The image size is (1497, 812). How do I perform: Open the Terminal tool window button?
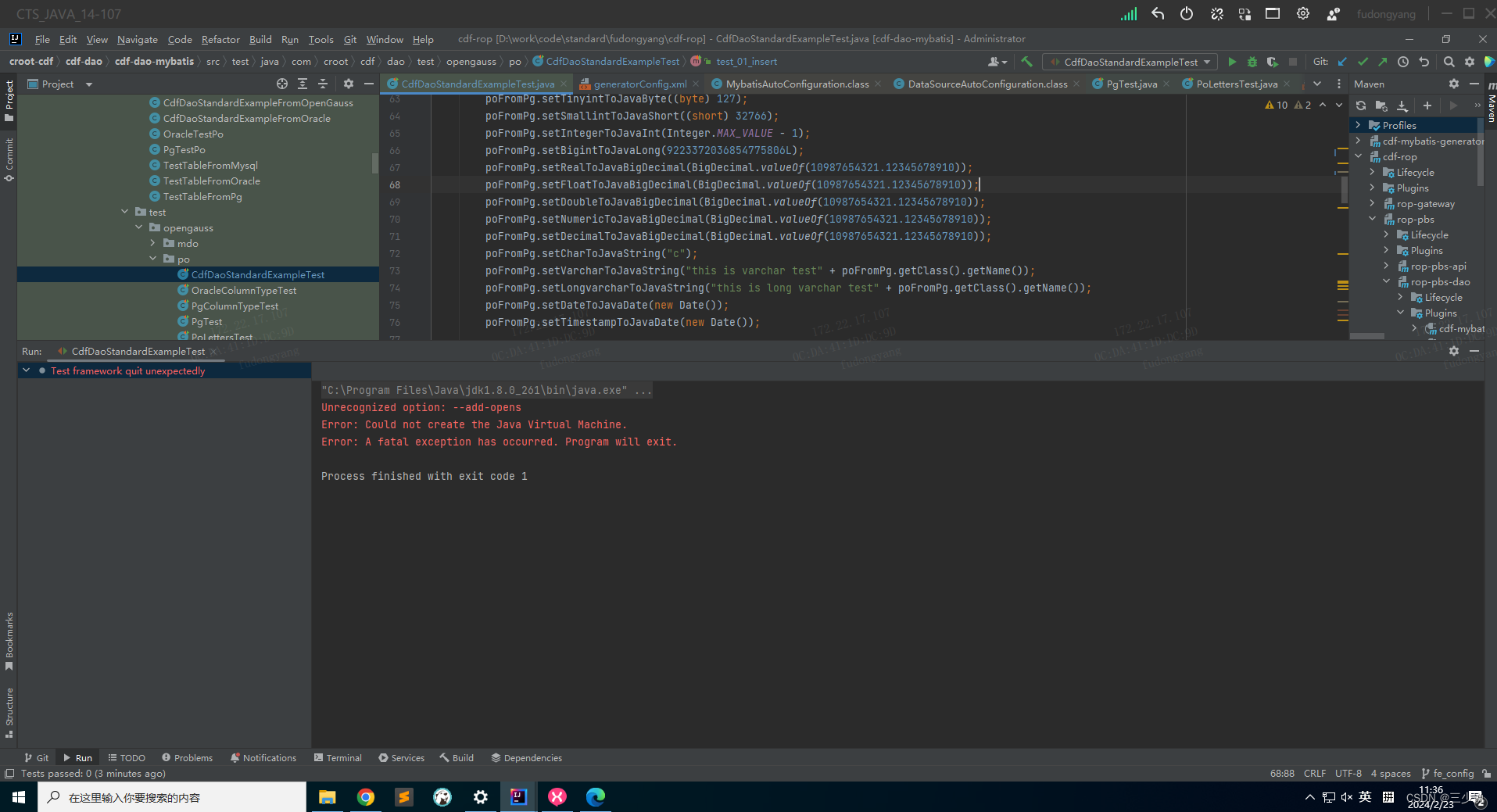pos(338,757)
